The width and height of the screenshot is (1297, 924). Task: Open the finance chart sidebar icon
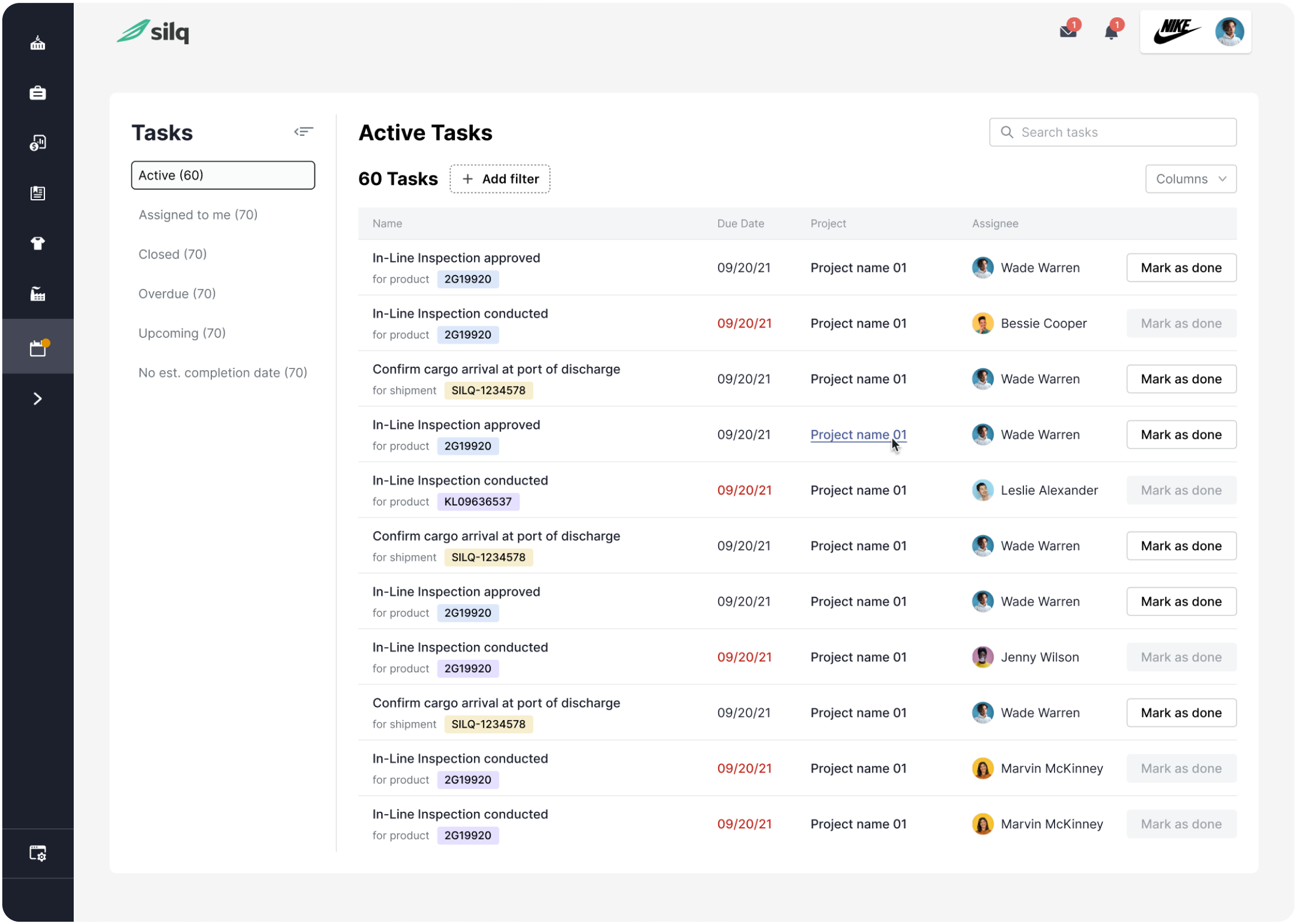[37, 143]
